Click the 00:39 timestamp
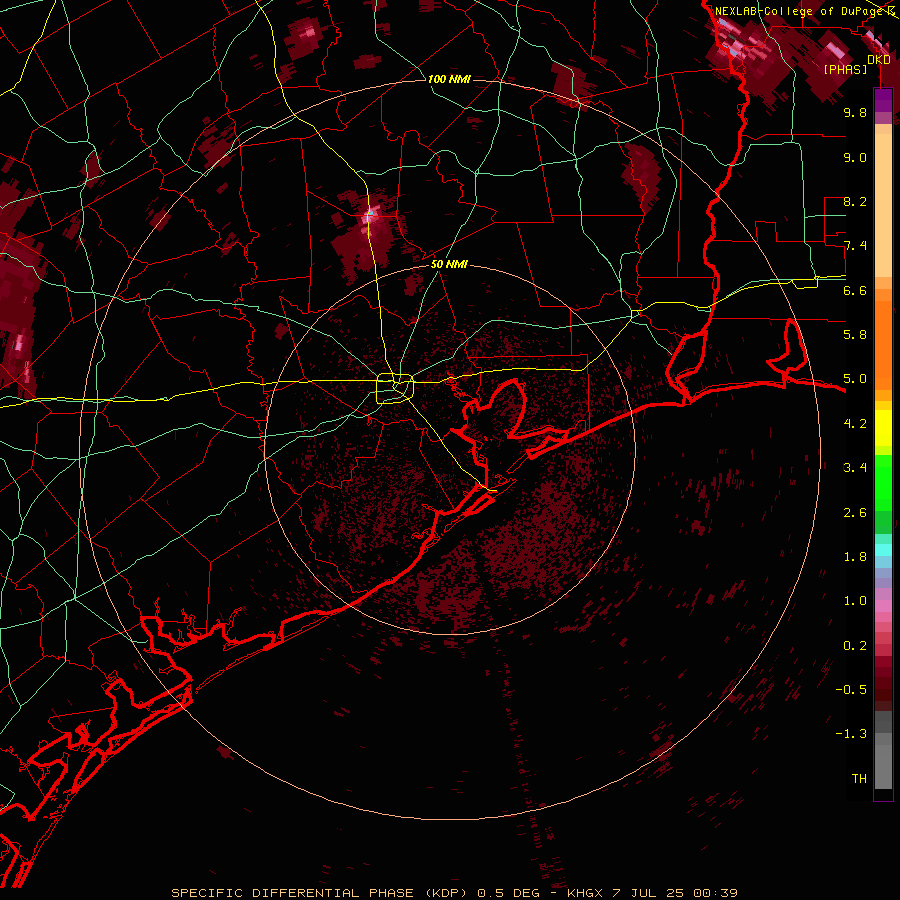 pos(715,893)
